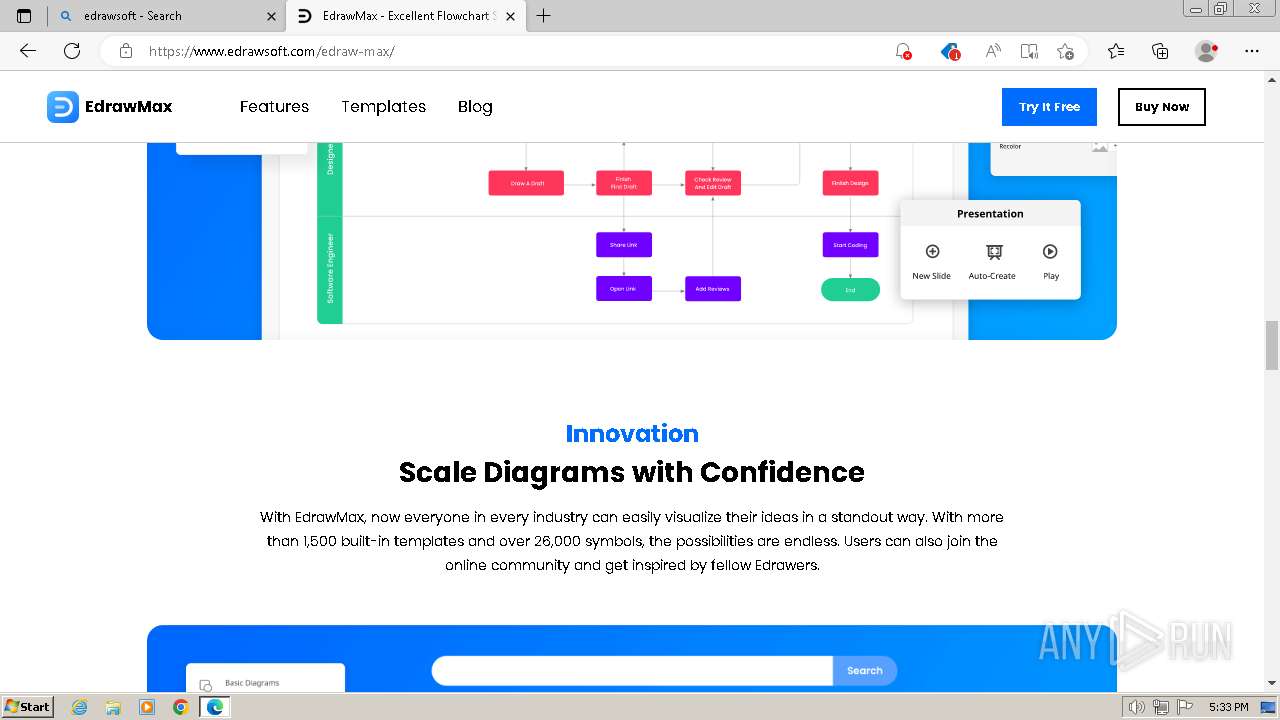
Task: Open the tab actions menu icon
Action: click(x=24, y=16)
